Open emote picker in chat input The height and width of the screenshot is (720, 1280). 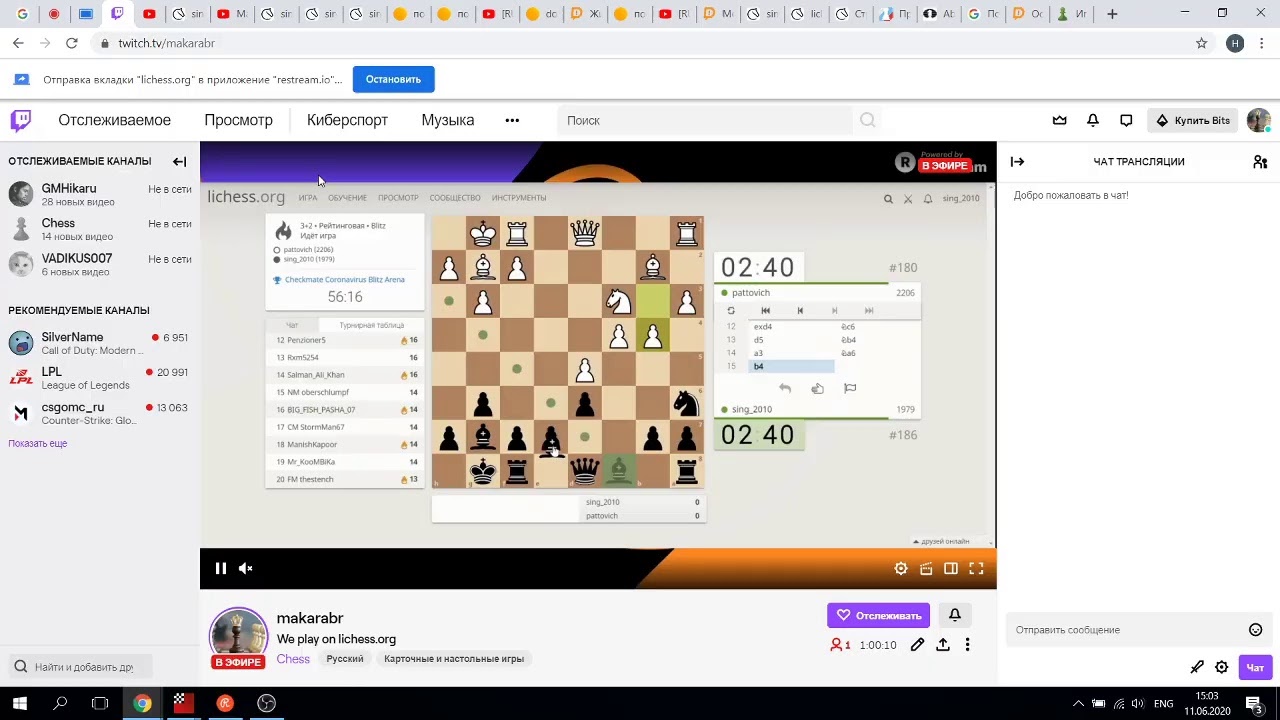click(x=1255, y=630)
